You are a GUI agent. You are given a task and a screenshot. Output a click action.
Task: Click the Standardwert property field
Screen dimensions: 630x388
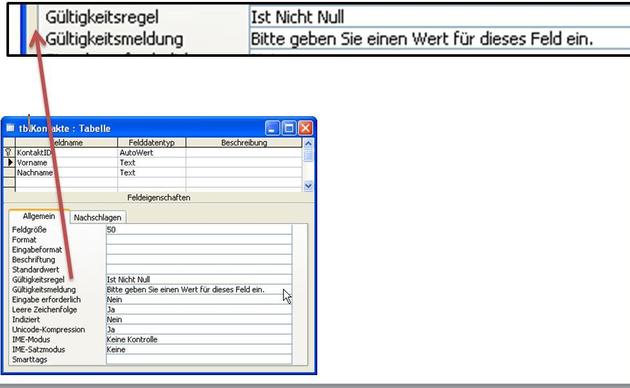199,270
